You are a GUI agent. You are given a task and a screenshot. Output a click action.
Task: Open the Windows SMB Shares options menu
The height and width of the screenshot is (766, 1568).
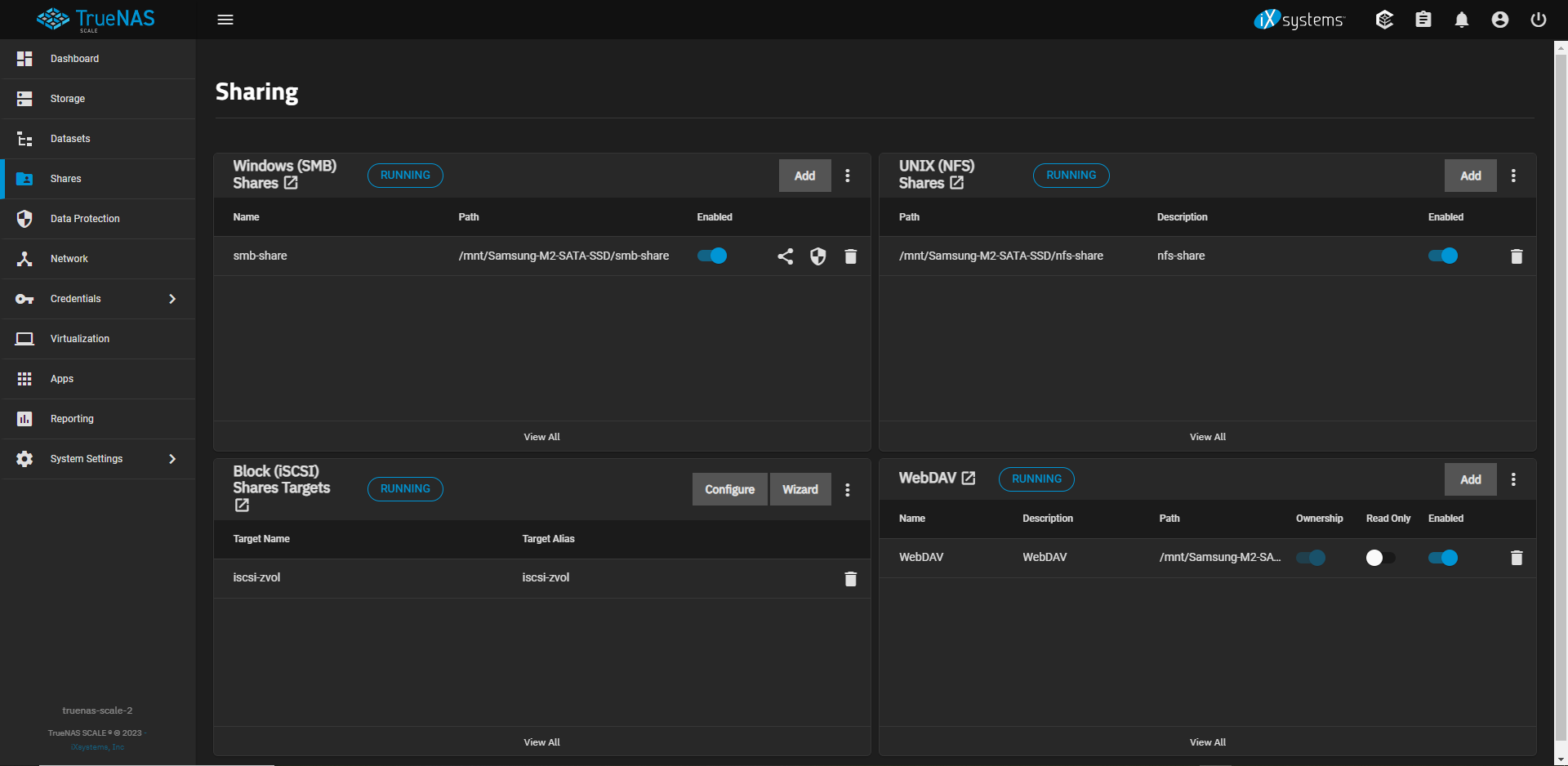click(848, 176)
